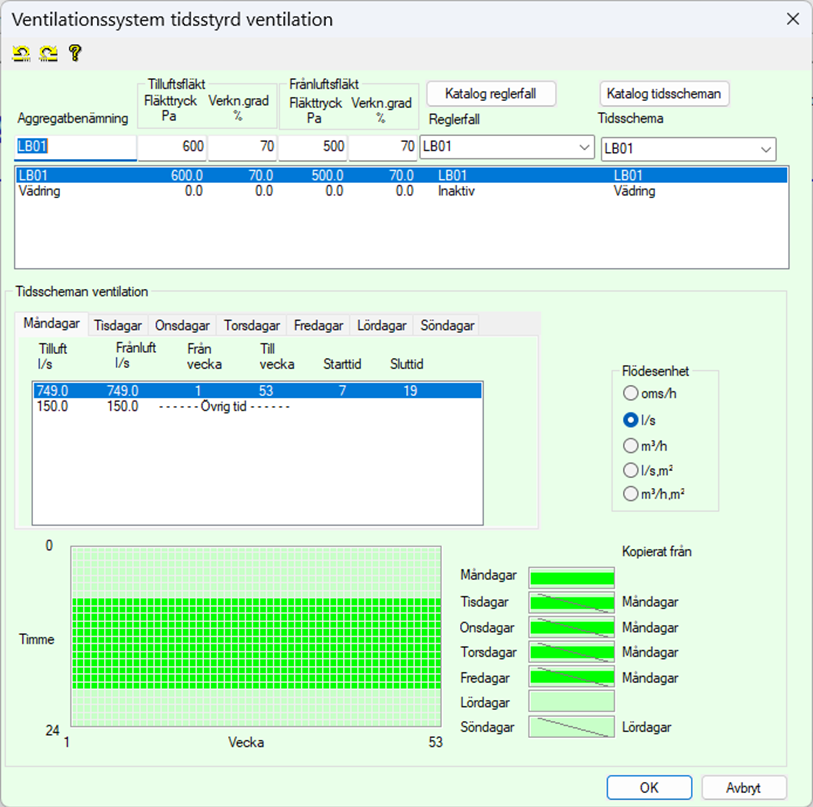Select the l/s,m² flow unit option
This screenshot has height=807, width=813.
631,470
